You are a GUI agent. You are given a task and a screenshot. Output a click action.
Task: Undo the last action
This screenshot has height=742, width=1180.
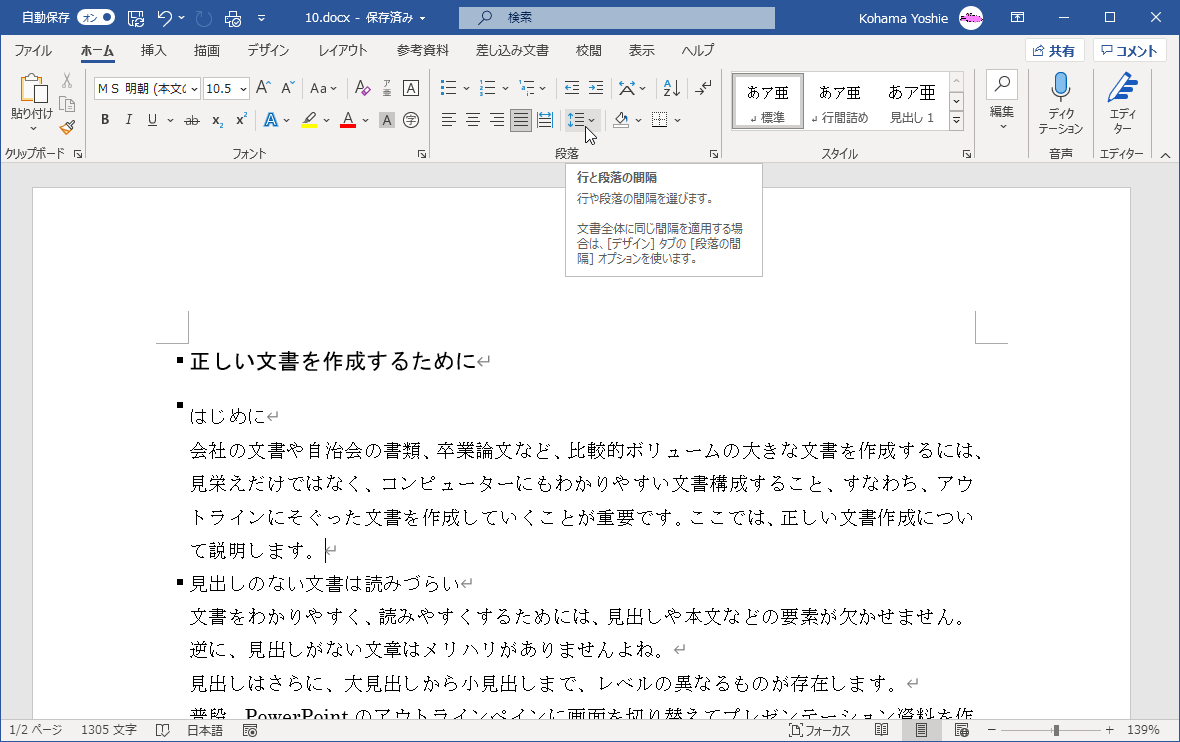click(165, 17)
